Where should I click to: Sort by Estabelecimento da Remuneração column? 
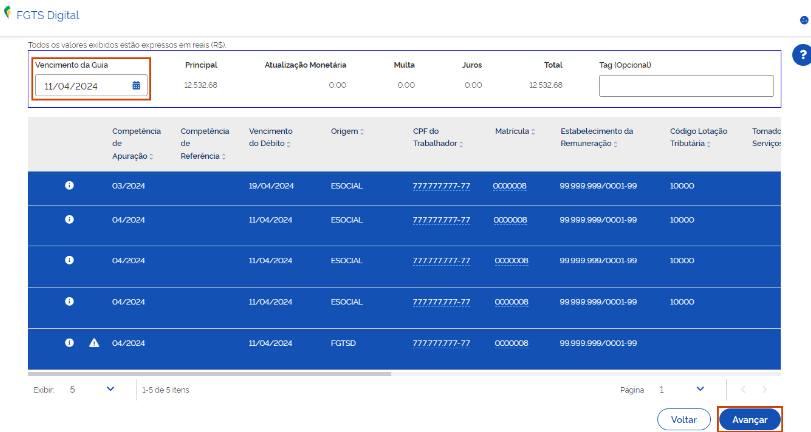pos(615,144)
